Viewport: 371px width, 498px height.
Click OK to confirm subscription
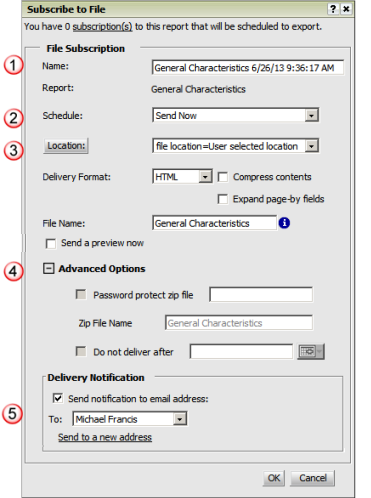274,478
